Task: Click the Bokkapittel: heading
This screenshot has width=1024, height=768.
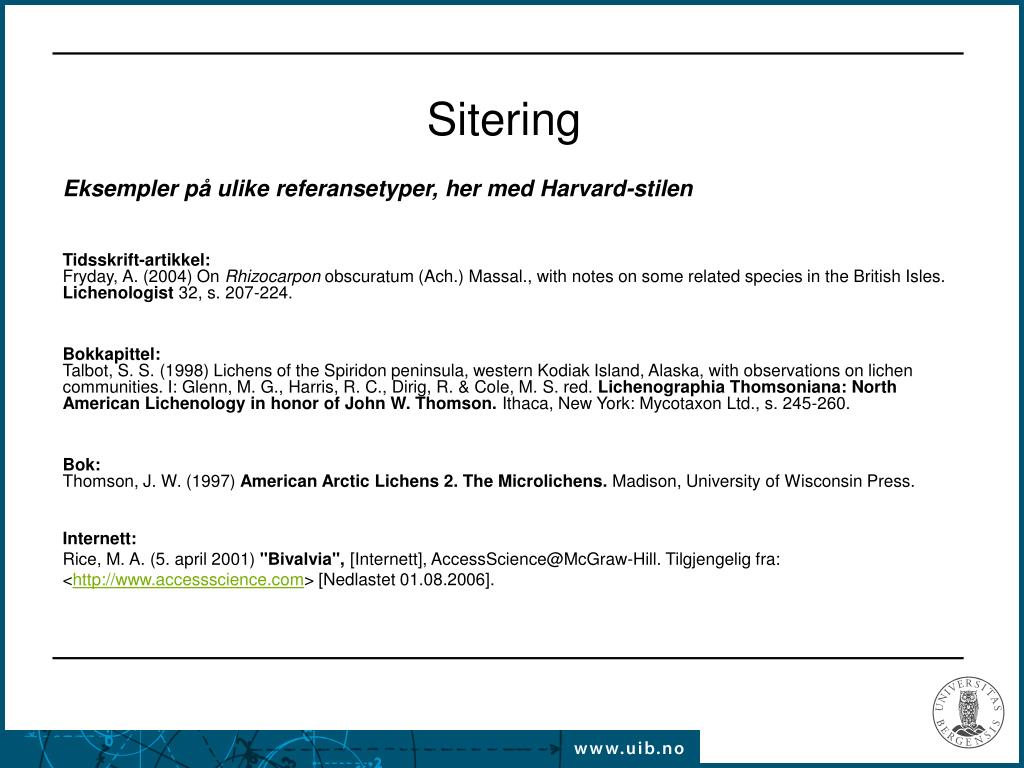Action: [112, 354]
